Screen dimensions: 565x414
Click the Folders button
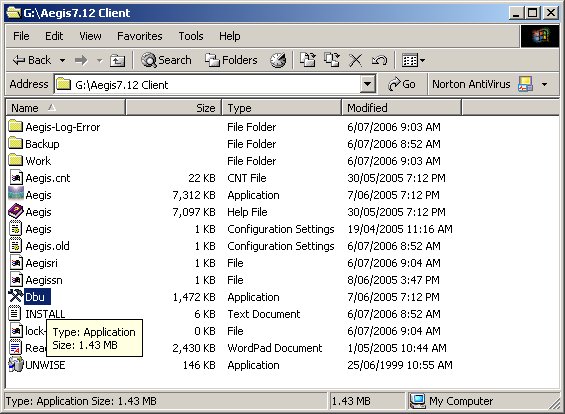(x=231, y=60)
